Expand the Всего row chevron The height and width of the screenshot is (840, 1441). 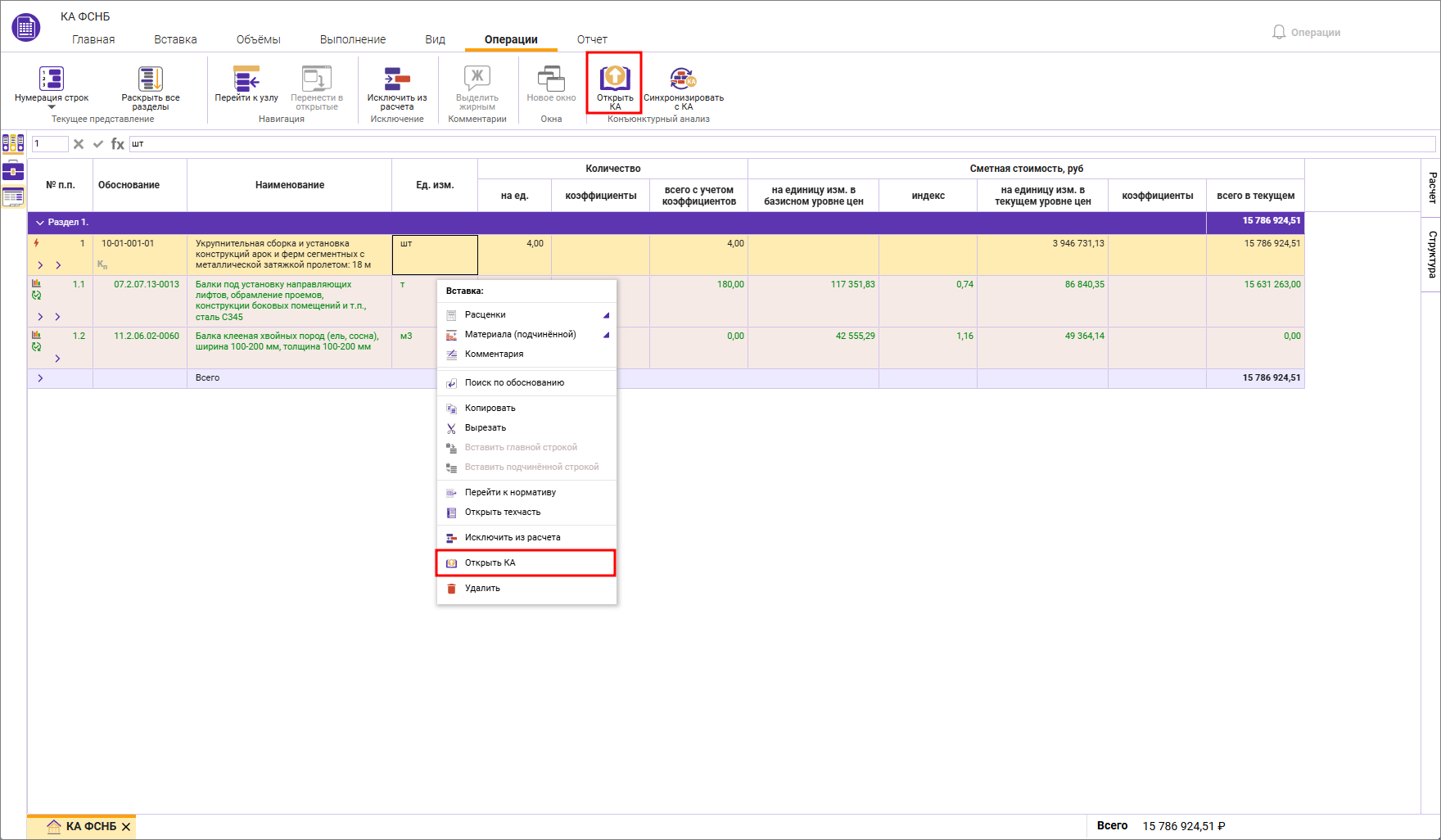(x=40, y=378)
